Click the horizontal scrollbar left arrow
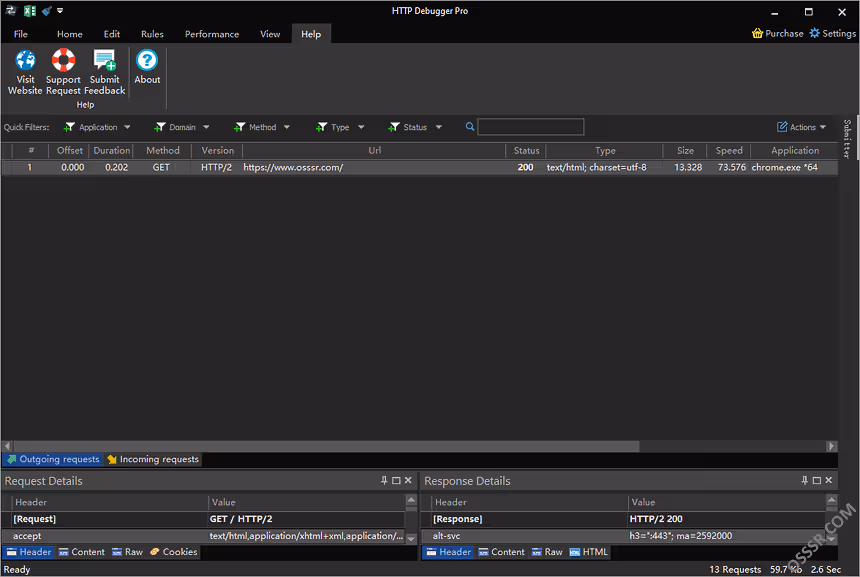The width and height of the screenshot is (860, 577). (x=7, y=446)
